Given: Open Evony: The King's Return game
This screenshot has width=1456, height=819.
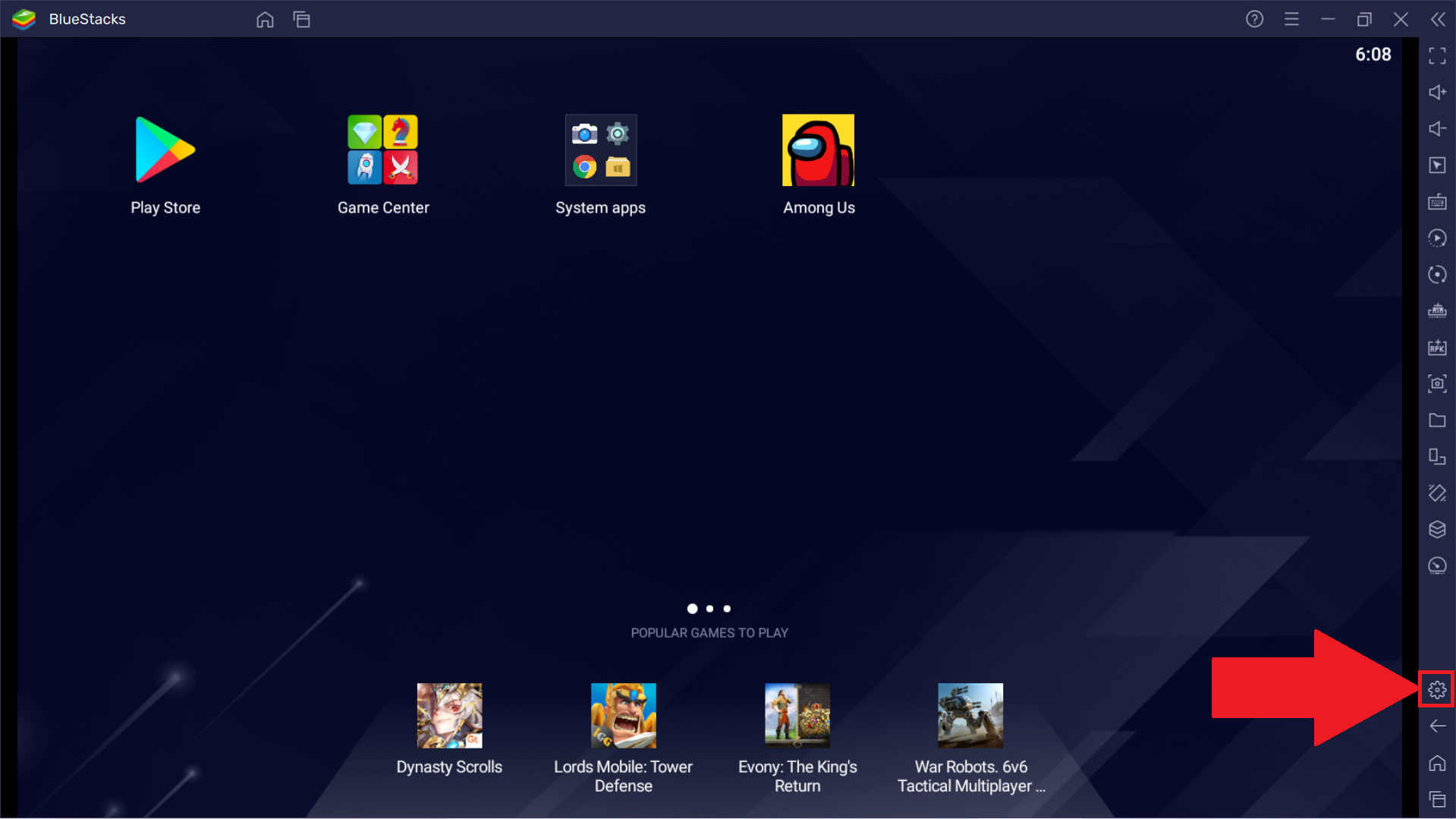Looking at the screenshot, I should (797, 716).
